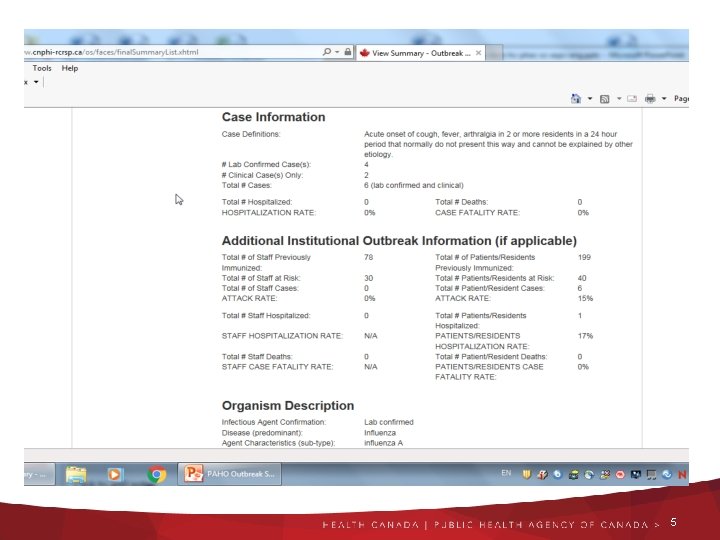Click the Patients/Residents Hospitalized value 1

579,315
